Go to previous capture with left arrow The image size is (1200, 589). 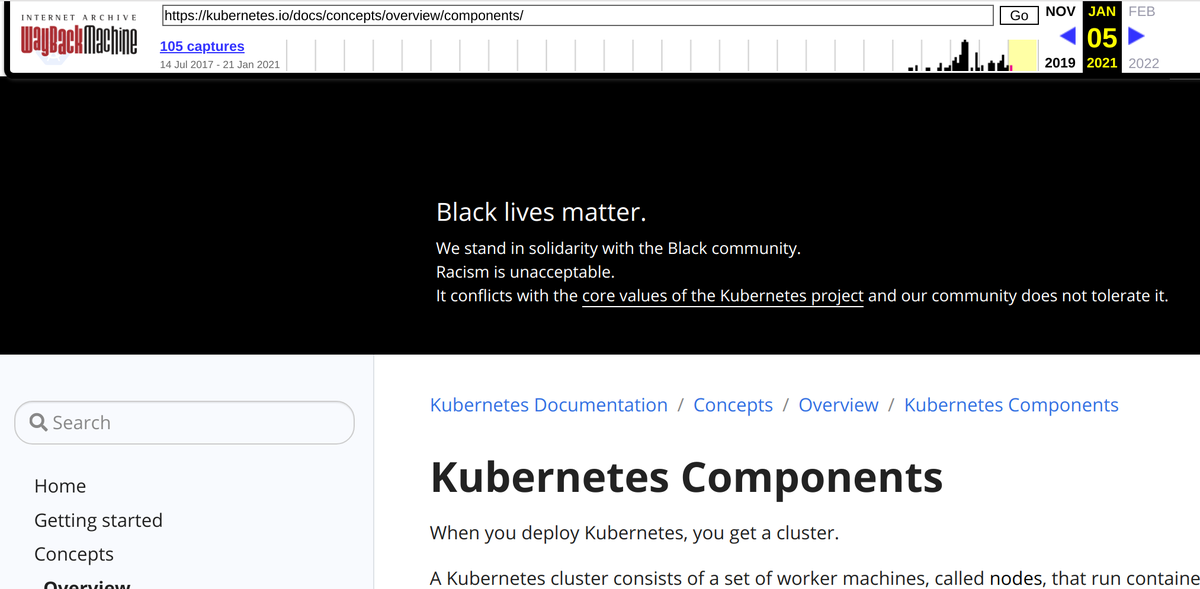(1068, 37)
